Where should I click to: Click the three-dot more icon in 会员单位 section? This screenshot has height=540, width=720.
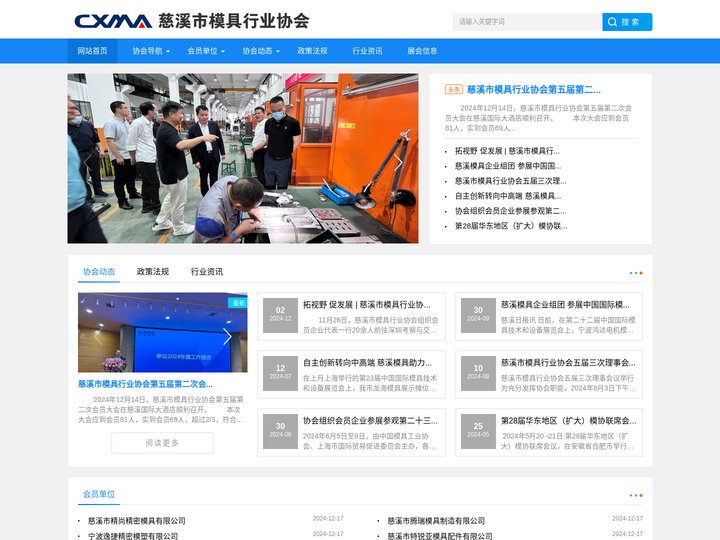point(636,495)
